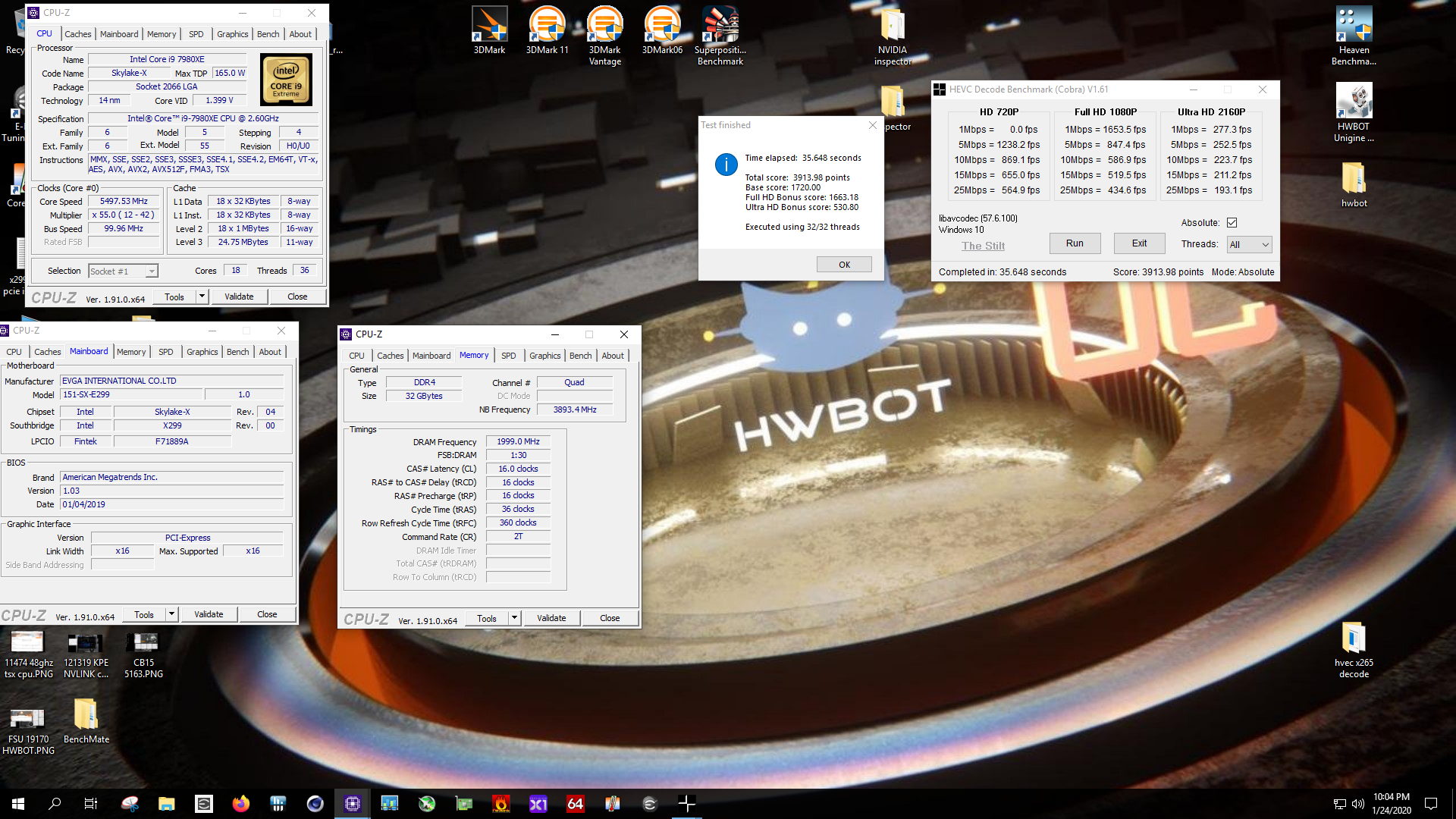The height and width of the screenshot is (819, 1456).
Task: Open the 3DMark desktop shortcut
Action: (x=489, y=30)
